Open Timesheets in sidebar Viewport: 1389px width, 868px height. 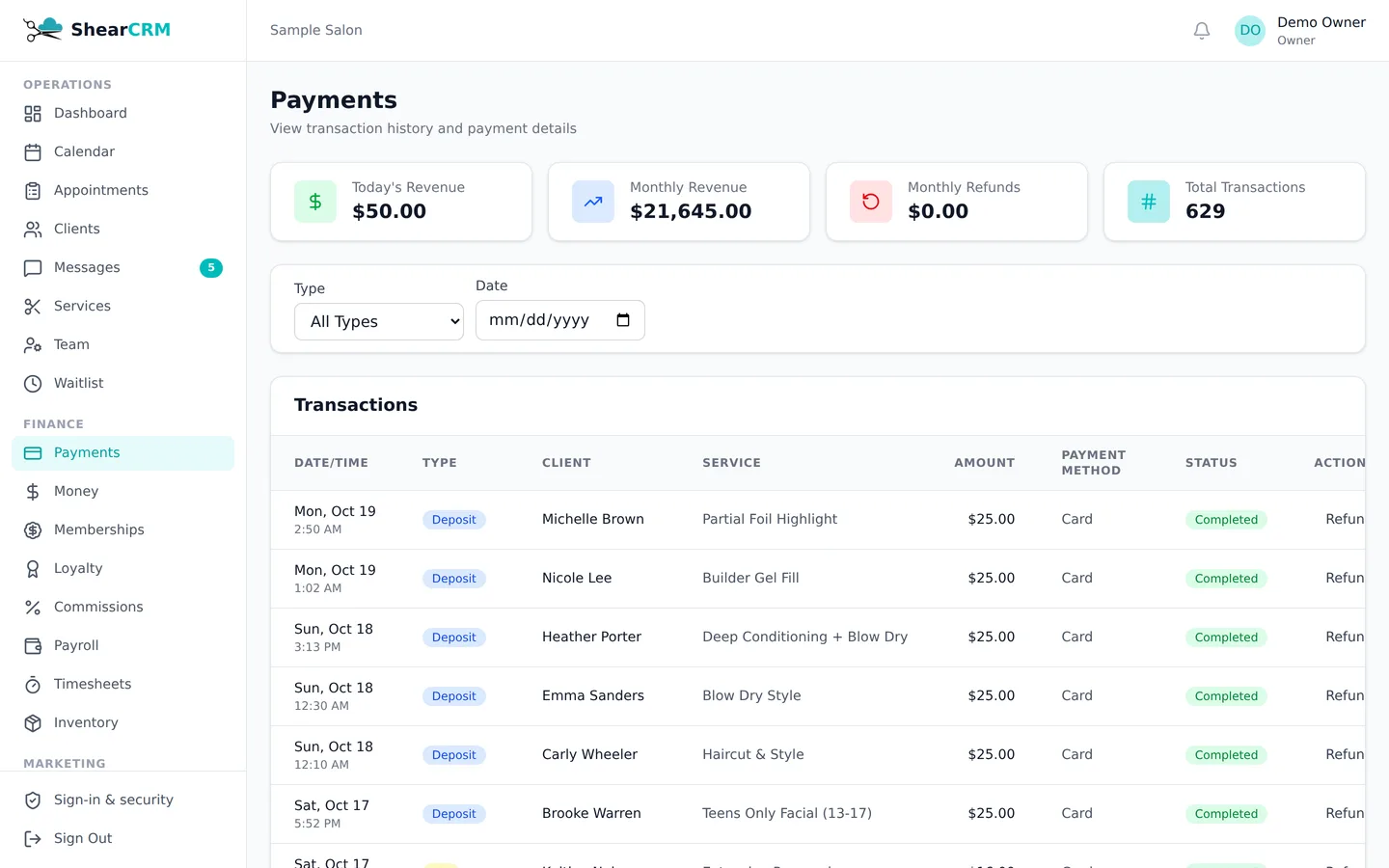click(x=123, y=685)
